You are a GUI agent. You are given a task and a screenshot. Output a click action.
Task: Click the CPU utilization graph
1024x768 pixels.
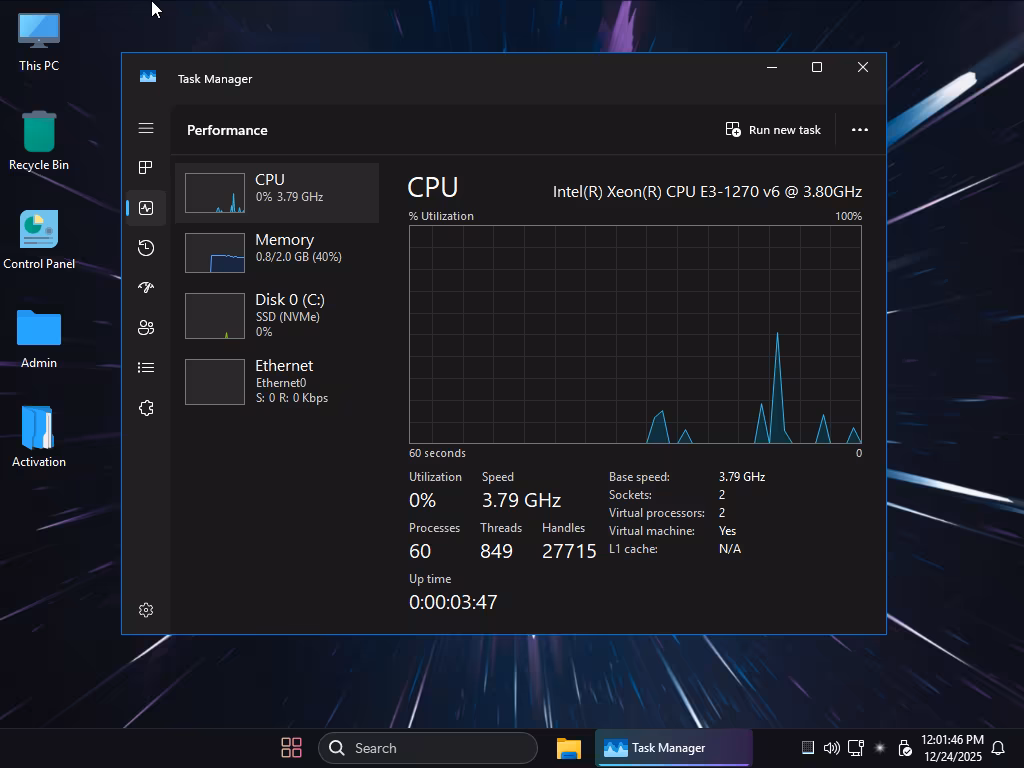635,334
